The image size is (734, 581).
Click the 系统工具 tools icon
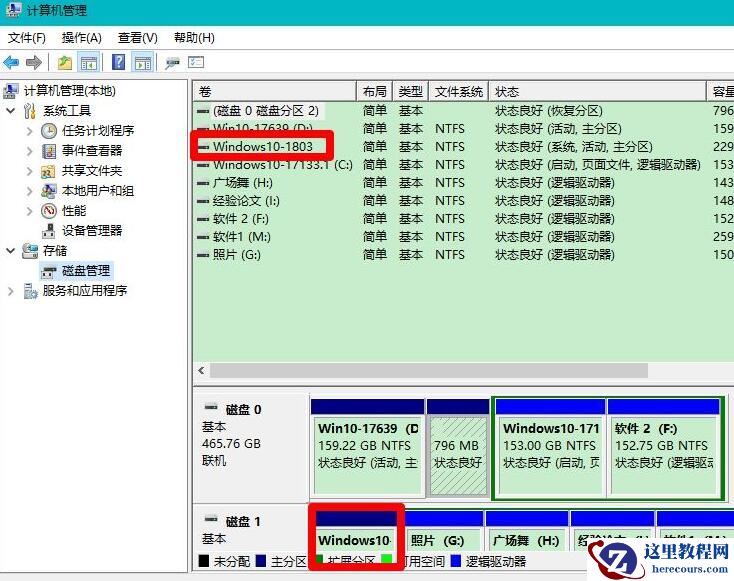click(29, 111)
